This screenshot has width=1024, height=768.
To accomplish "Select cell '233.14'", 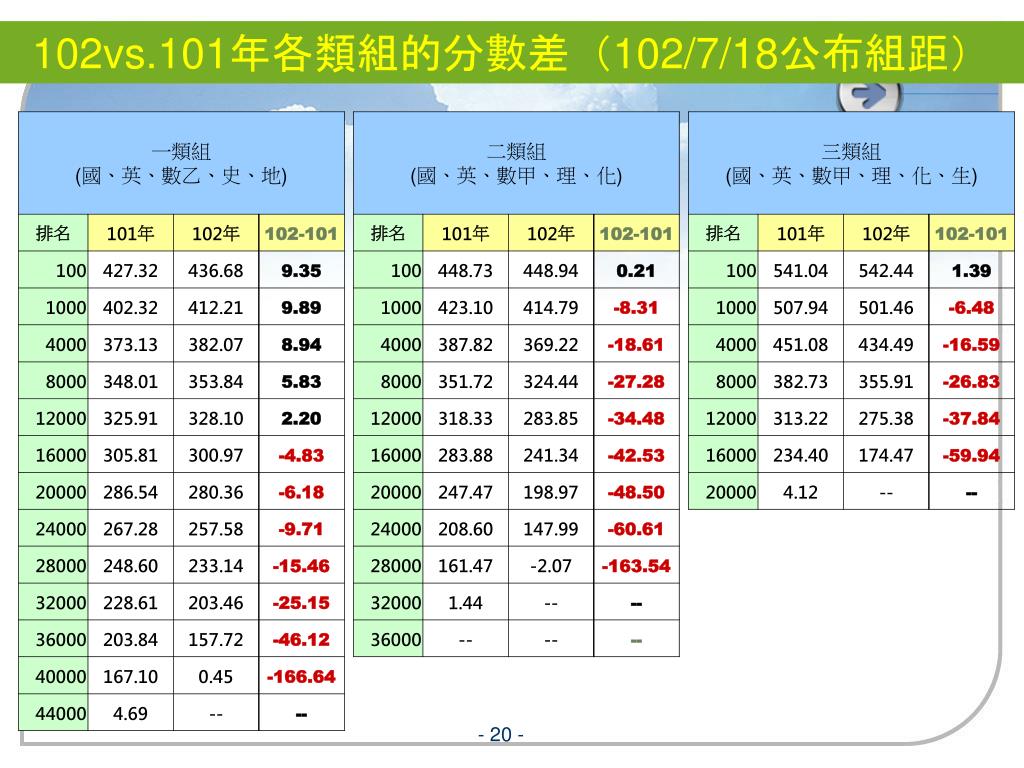I will point(216,566).
